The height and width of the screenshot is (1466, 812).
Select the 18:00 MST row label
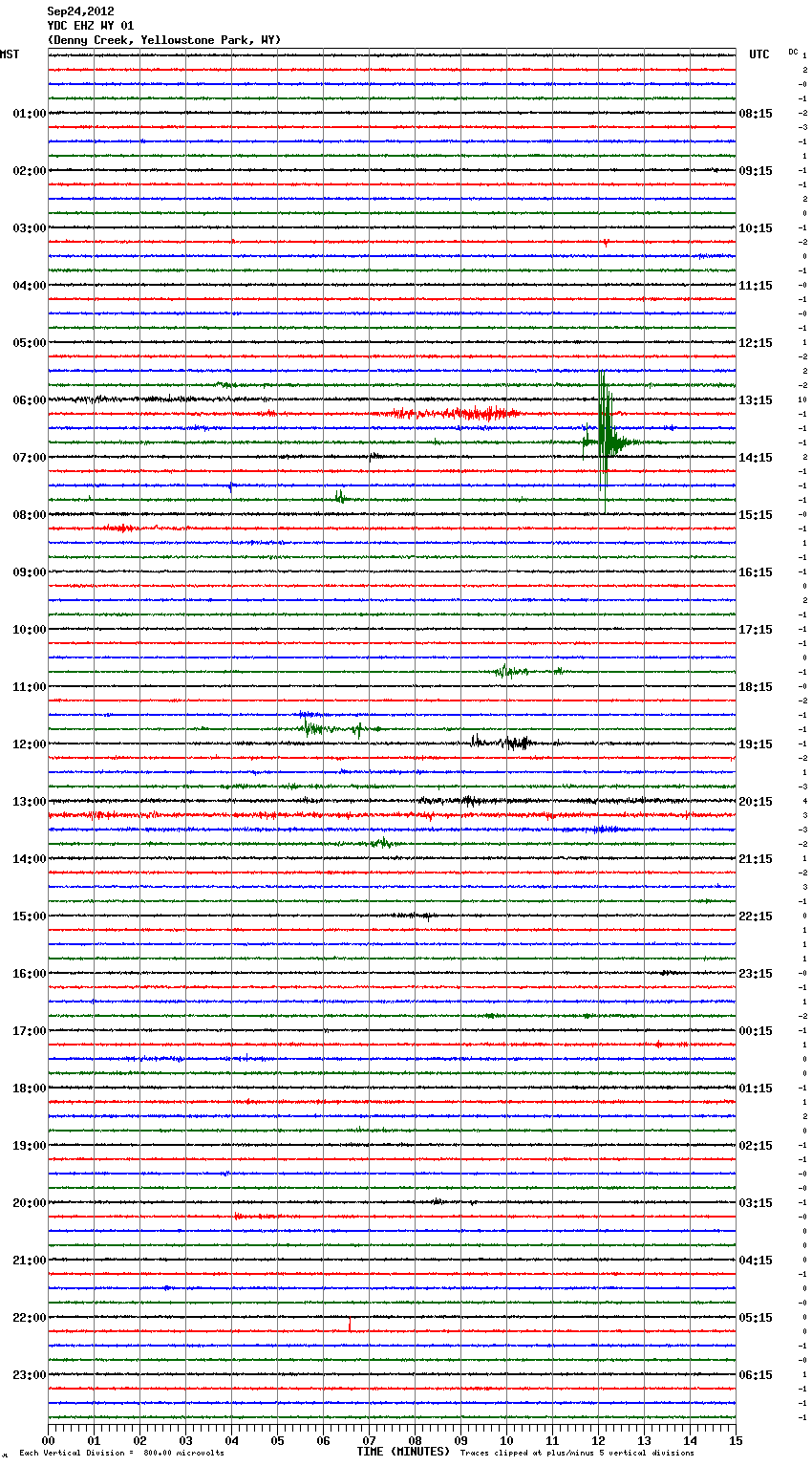30,1089
